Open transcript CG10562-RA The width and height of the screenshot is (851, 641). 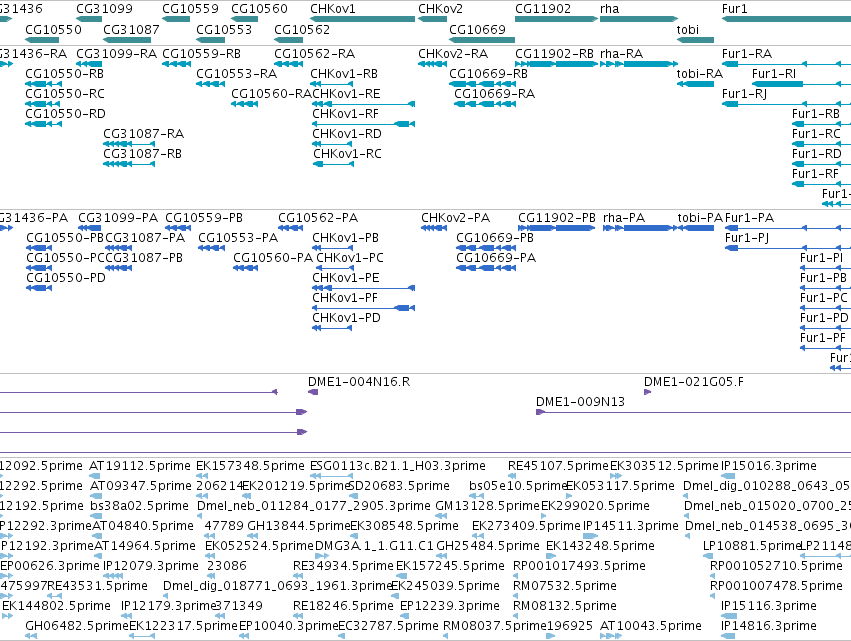[314, 54]
